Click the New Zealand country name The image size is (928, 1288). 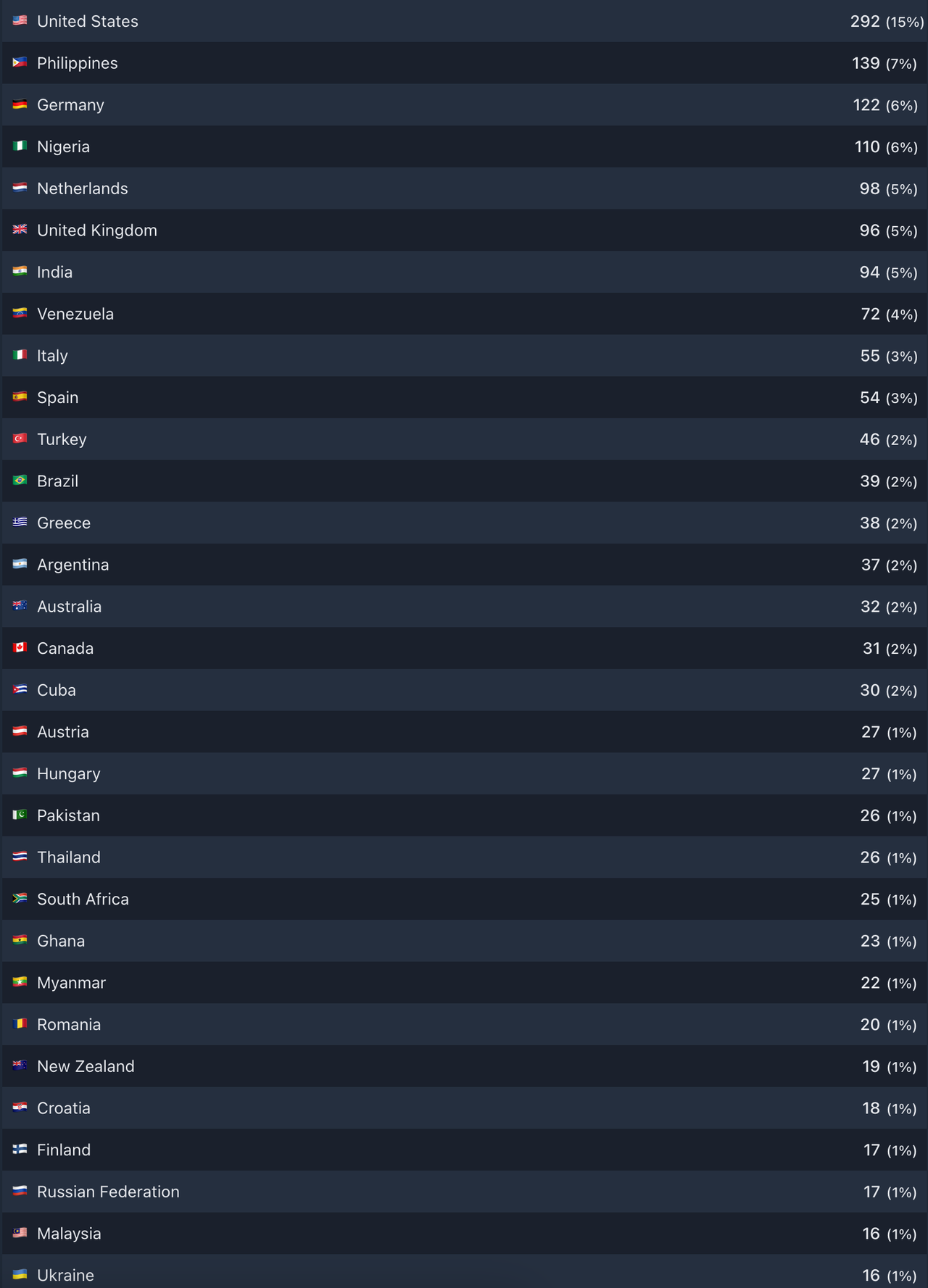pos(86,1066)
